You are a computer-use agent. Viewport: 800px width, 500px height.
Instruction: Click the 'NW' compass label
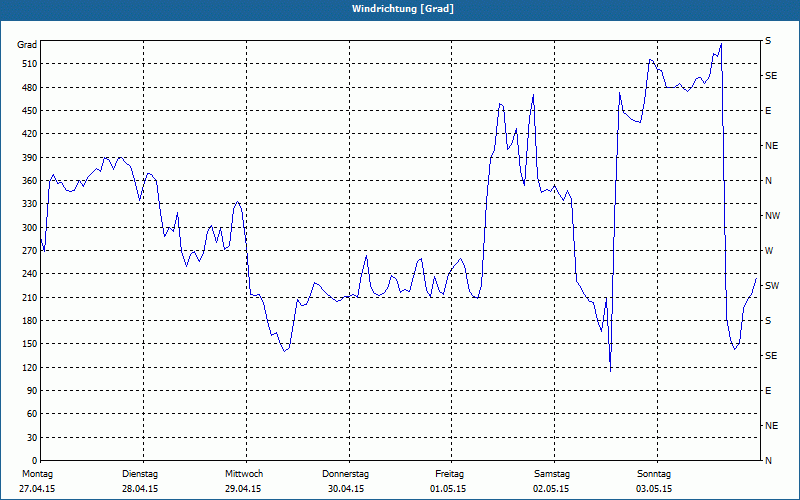coord(772,216)
